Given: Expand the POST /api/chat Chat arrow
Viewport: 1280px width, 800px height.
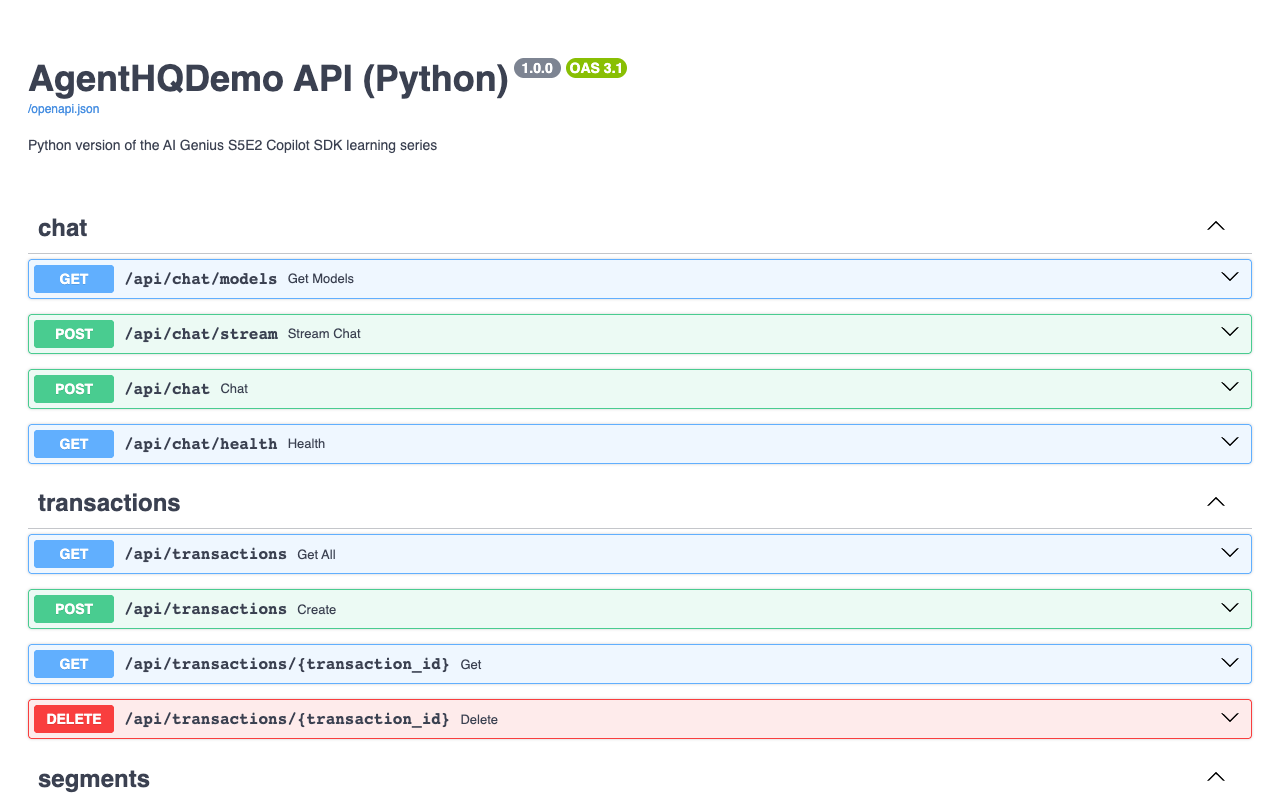Looking at the screenshot, I should tap(1230, 387).
